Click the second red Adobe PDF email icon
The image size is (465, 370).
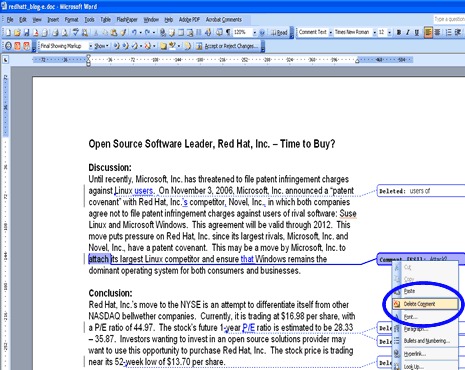click(x=17, y=46)
